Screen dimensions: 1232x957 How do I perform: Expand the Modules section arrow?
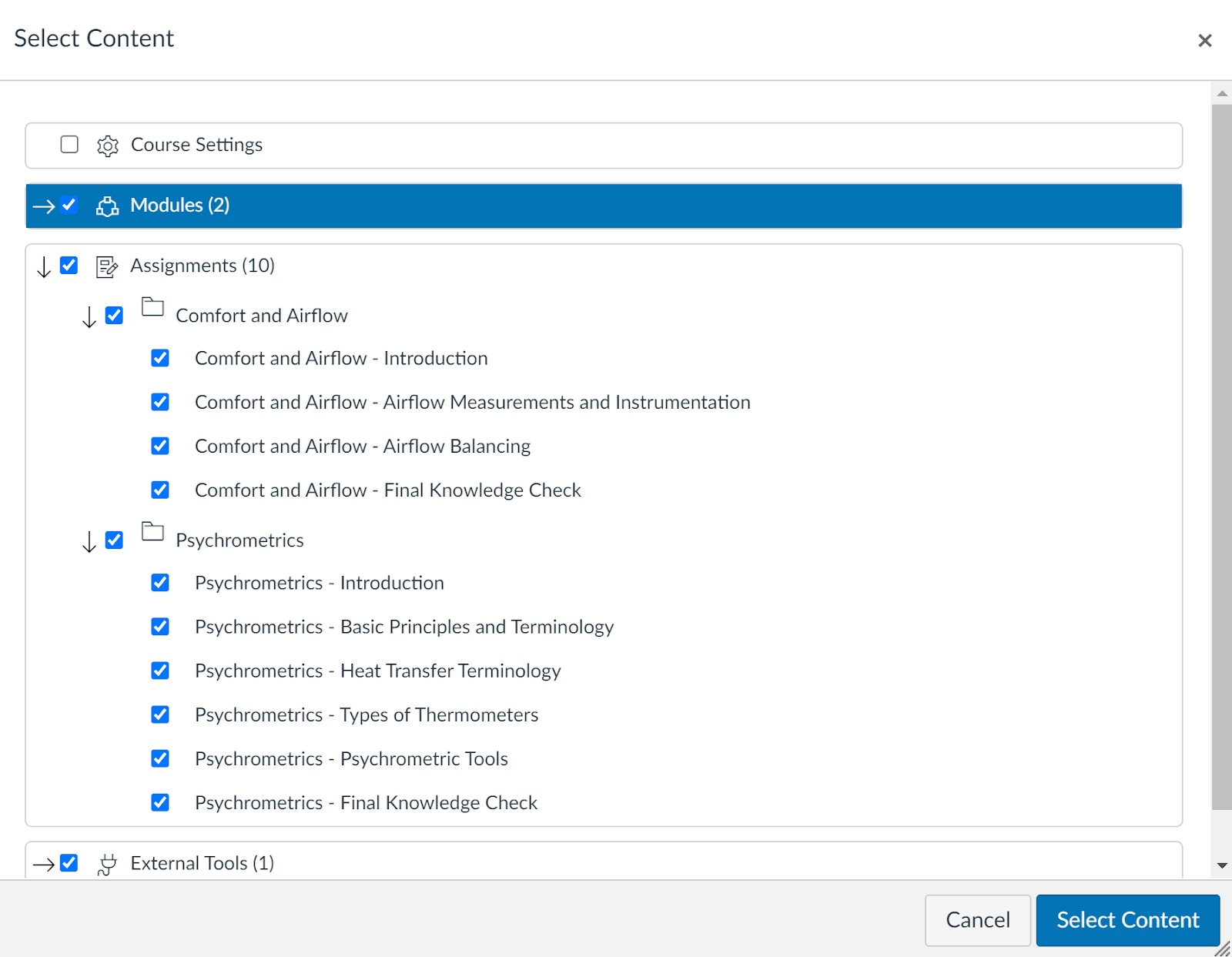tap(44, 206)
